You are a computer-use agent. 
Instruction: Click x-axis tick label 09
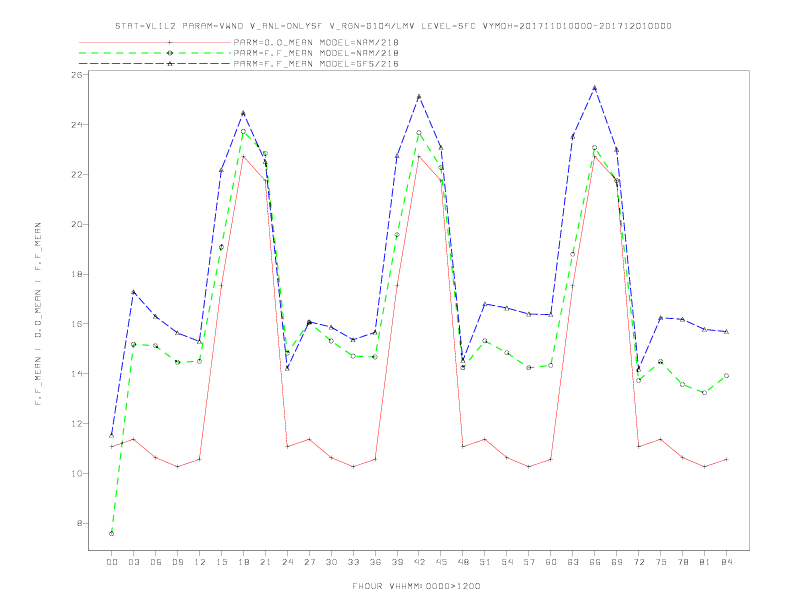[x=177, y=562]
